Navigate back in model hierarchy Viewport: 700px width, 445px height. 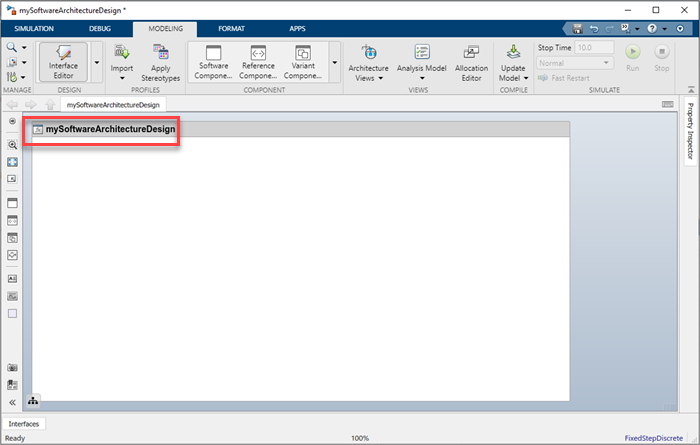tap(12, 104)
